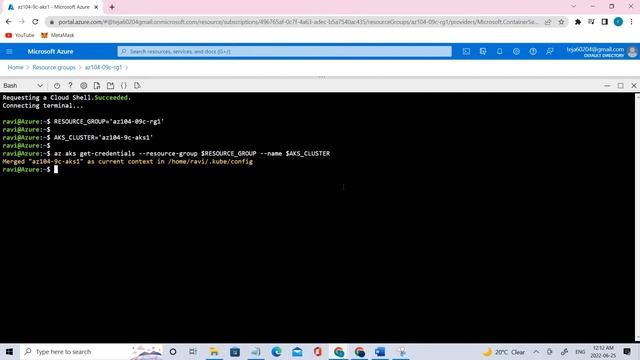
Task: Click the terminal cursor at the last prompt
Action: click(56, 169)
